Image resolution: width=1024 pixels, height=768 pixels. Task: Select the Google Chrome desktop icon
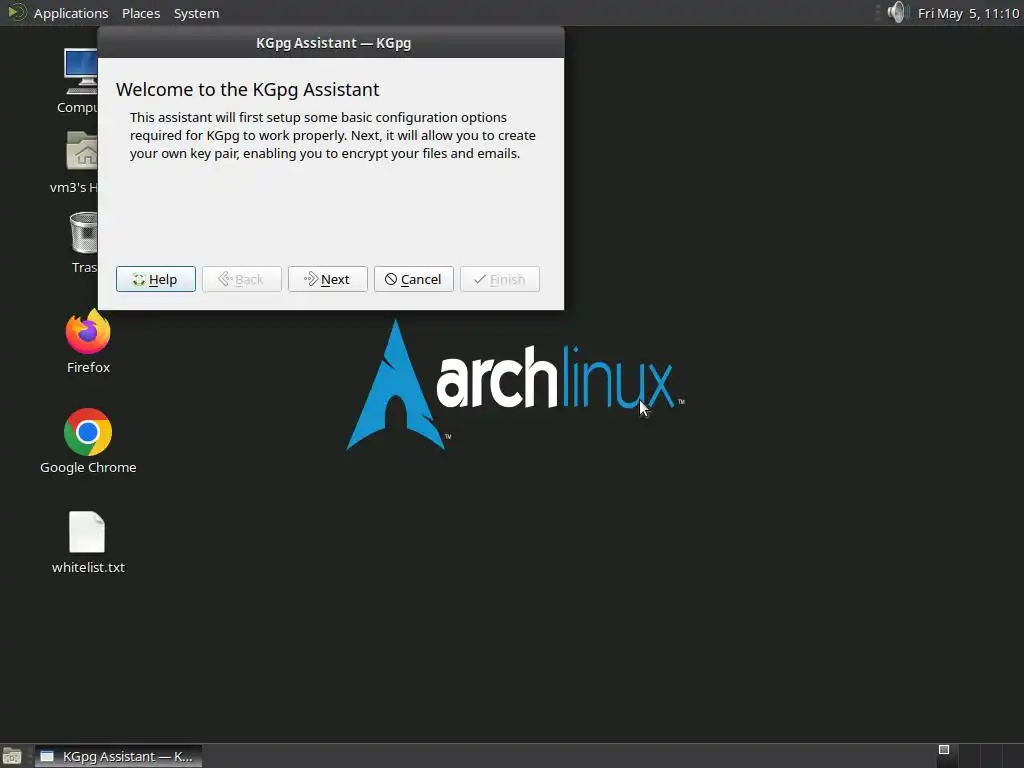(88, 432)
